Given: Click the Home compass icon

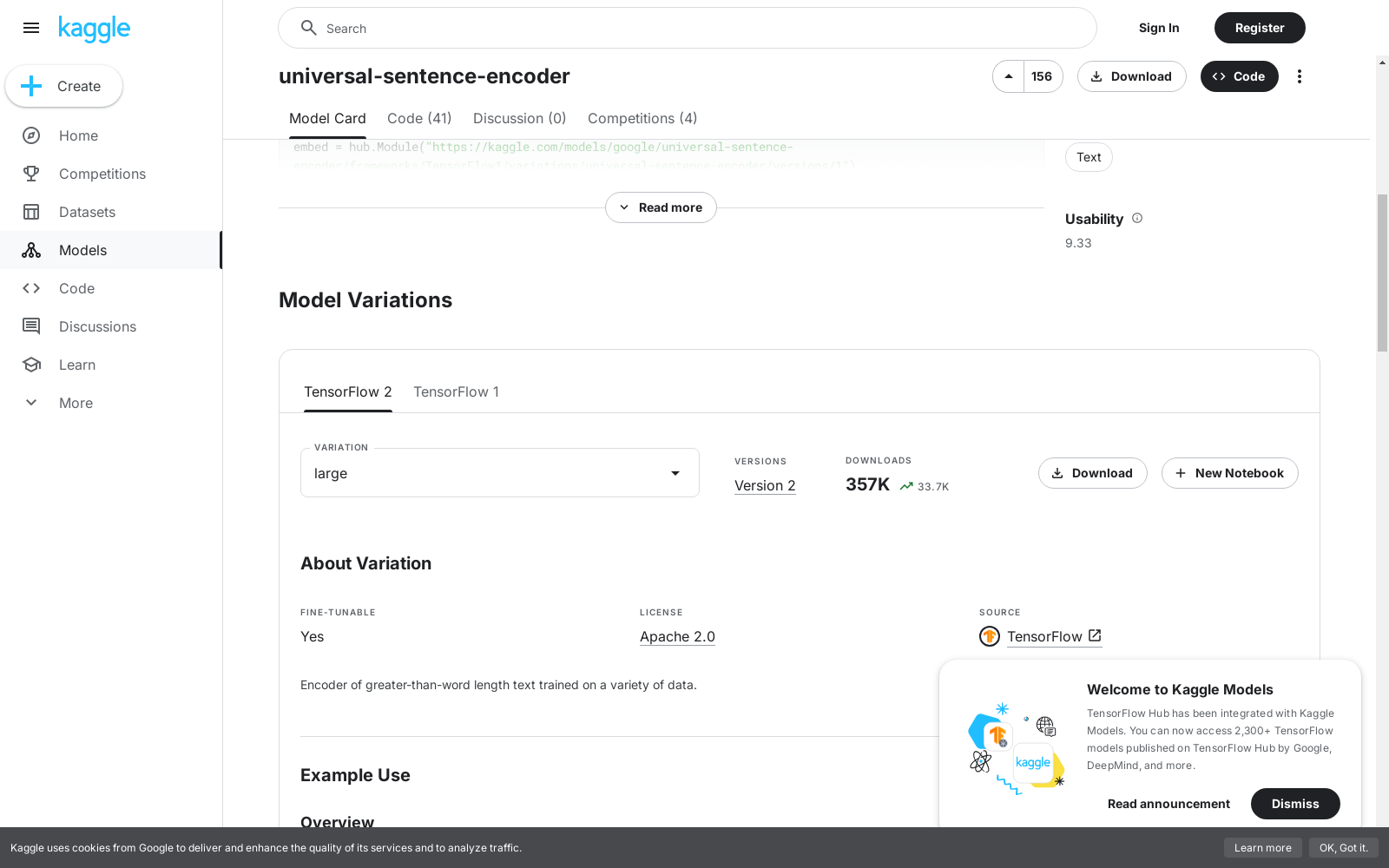Looking at the screenshot, I should click(x=31, y=135).
